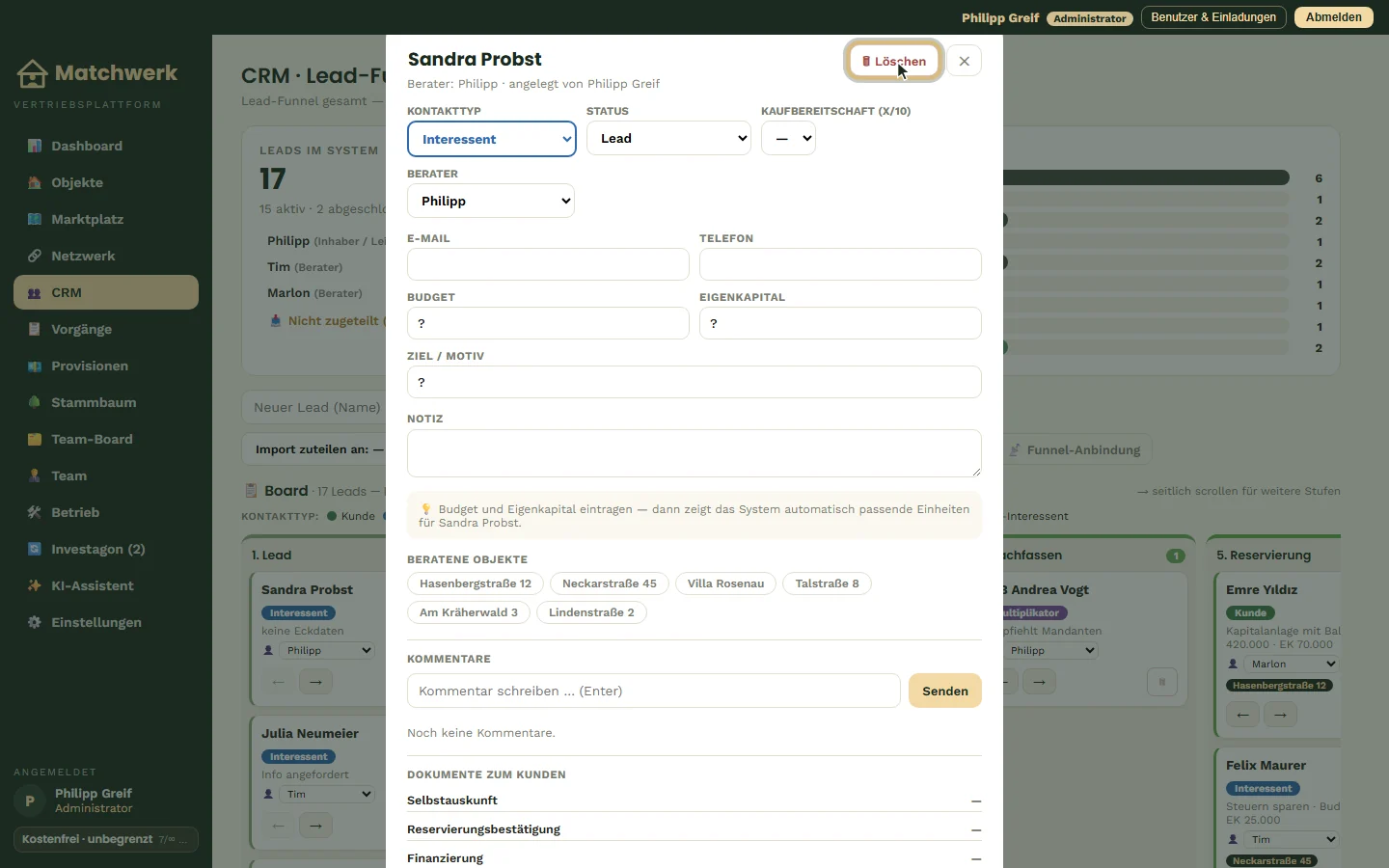
Task: Open the Stammbaum view
Action: (106, 402)
